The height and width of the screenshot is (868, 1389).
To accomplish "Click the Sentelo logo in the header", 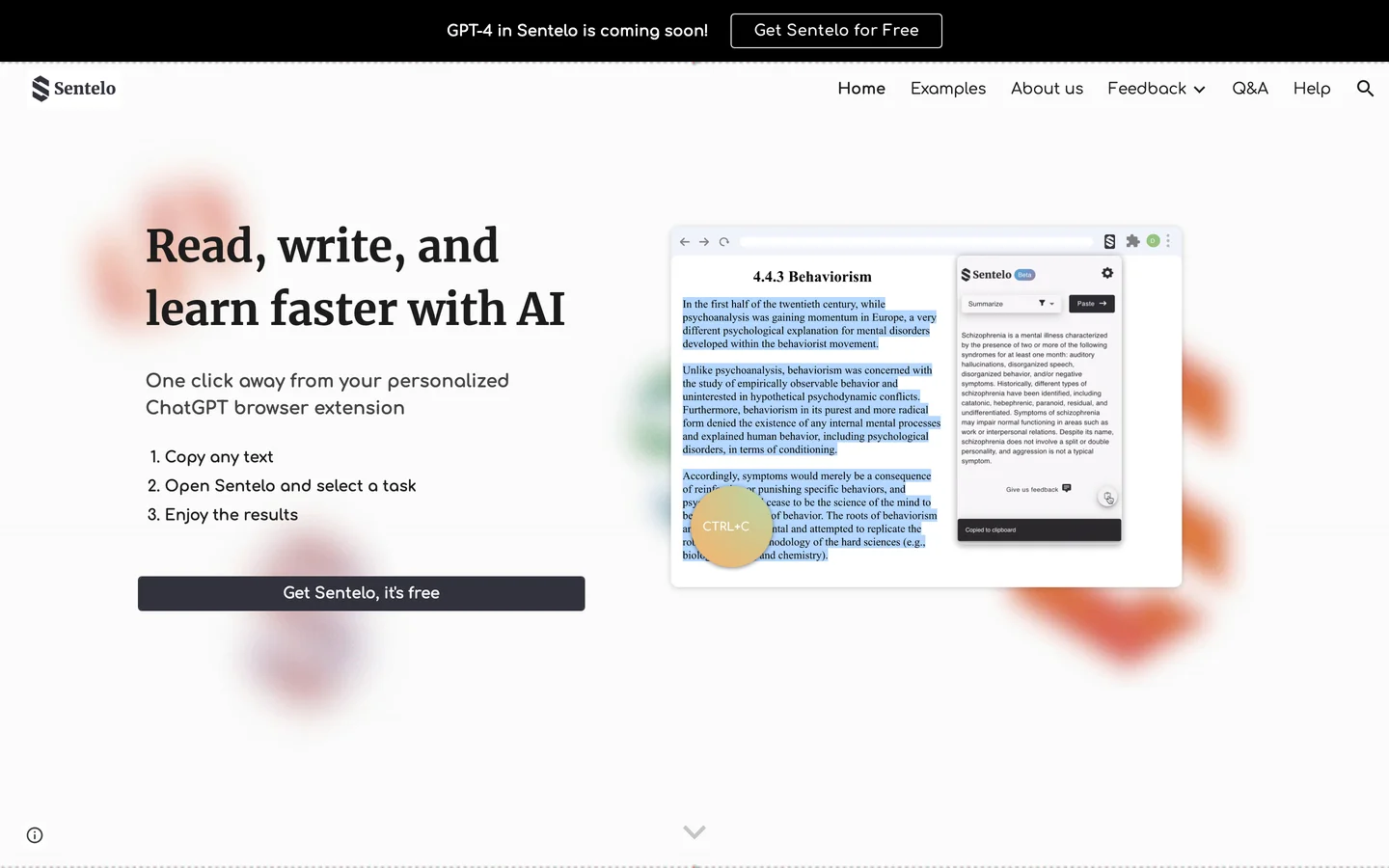I will (x=74, y=89).
